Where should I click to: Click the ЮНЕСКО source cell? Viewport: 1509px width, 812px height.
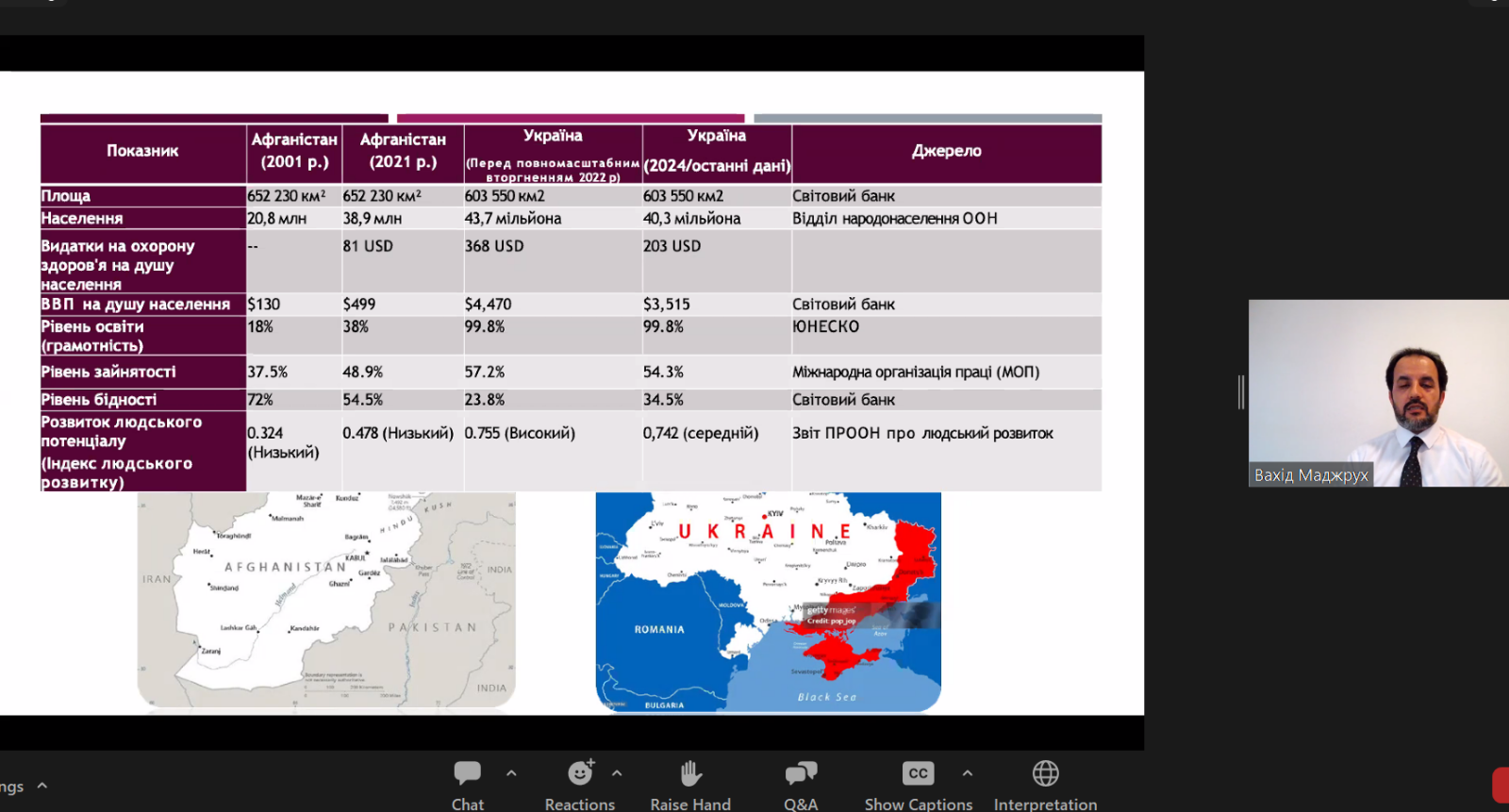pos(826,327)
